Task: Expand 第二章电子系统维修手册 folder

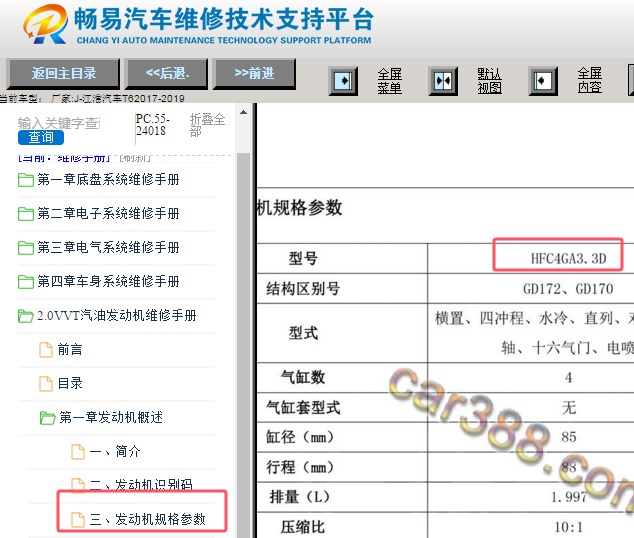Action: pyautogui.click(x=108, y=213)
